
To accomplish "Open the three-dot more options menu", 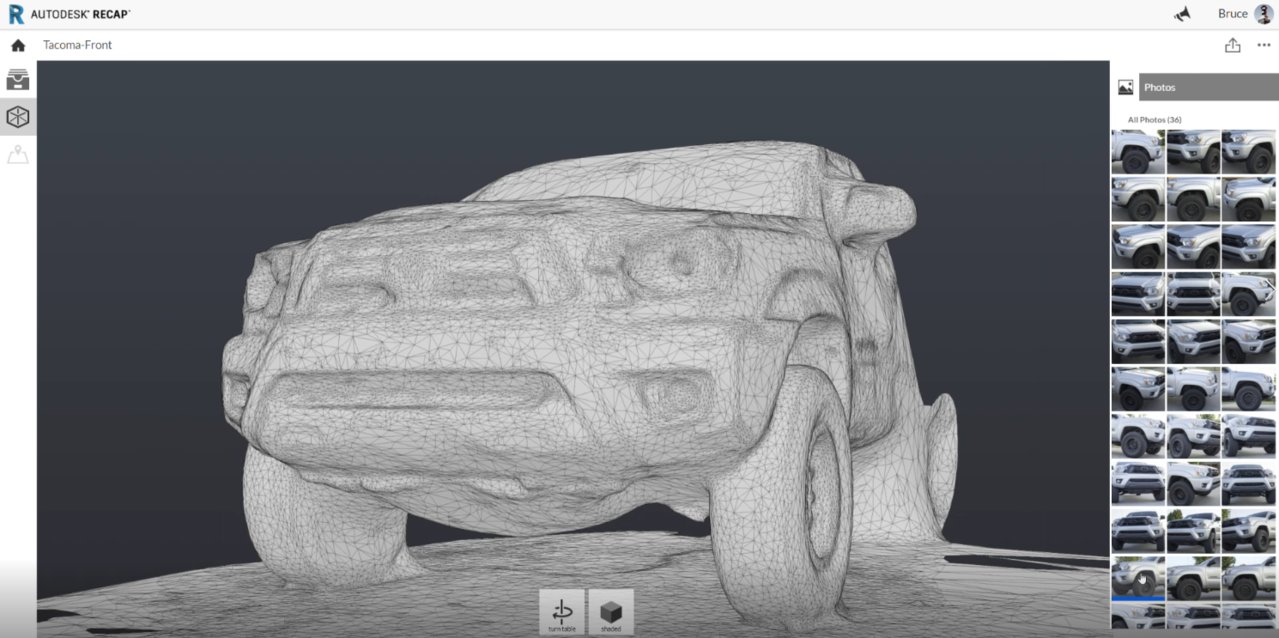I will [1264, 45].
